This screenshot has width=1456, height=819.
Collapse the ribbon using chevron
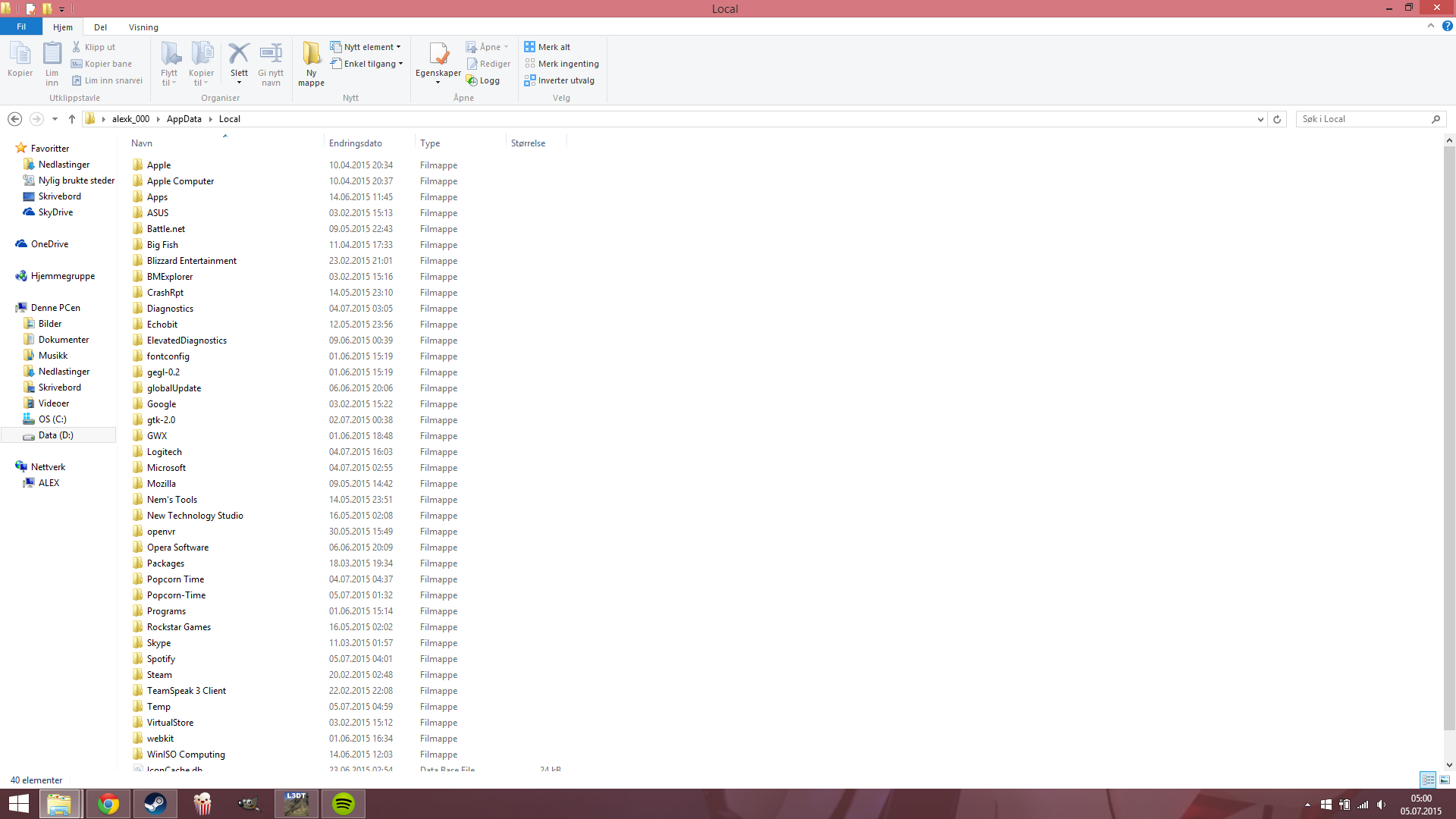[1431, 26]
